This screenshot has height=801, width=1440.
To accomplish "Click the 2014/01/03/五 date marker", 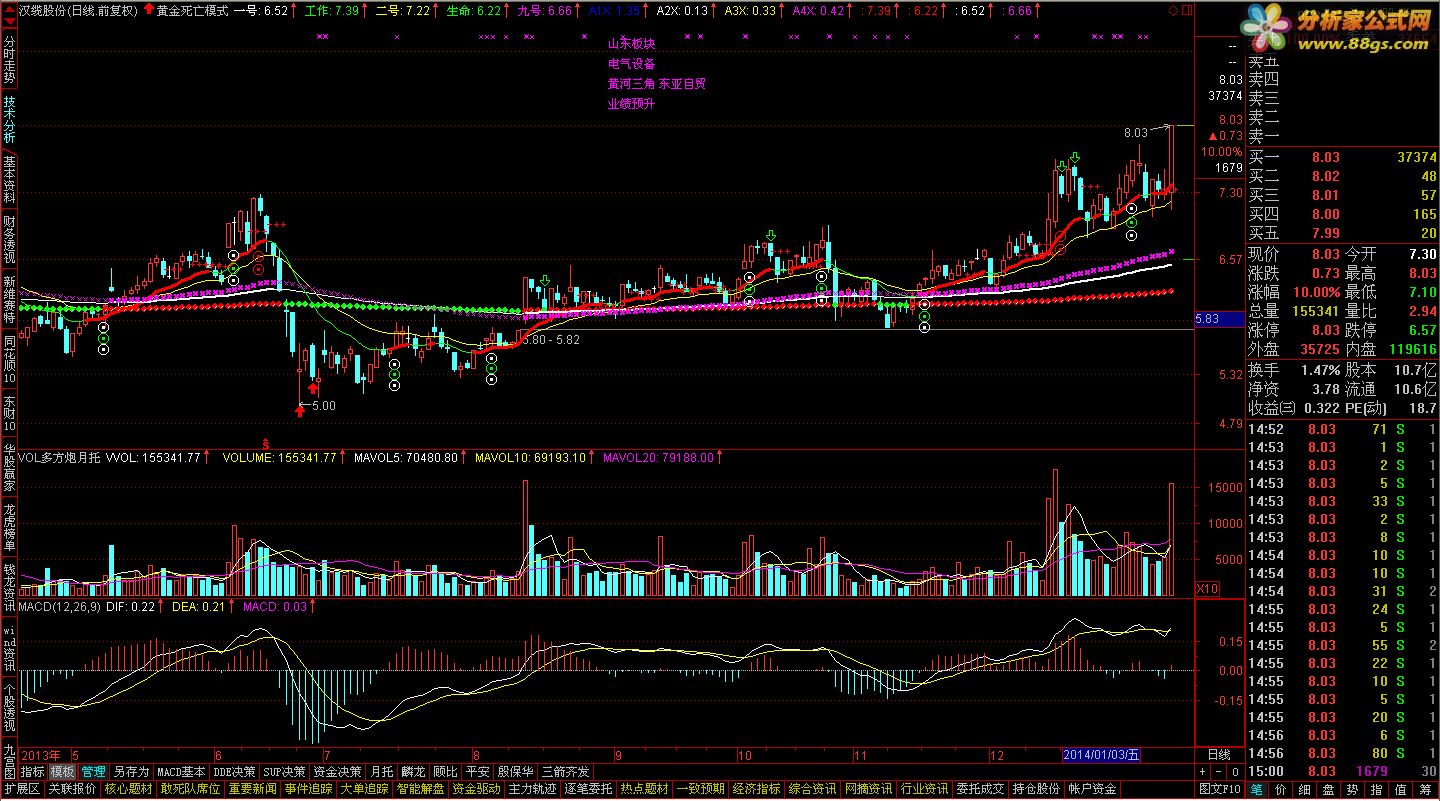I will click(1101, 755).
